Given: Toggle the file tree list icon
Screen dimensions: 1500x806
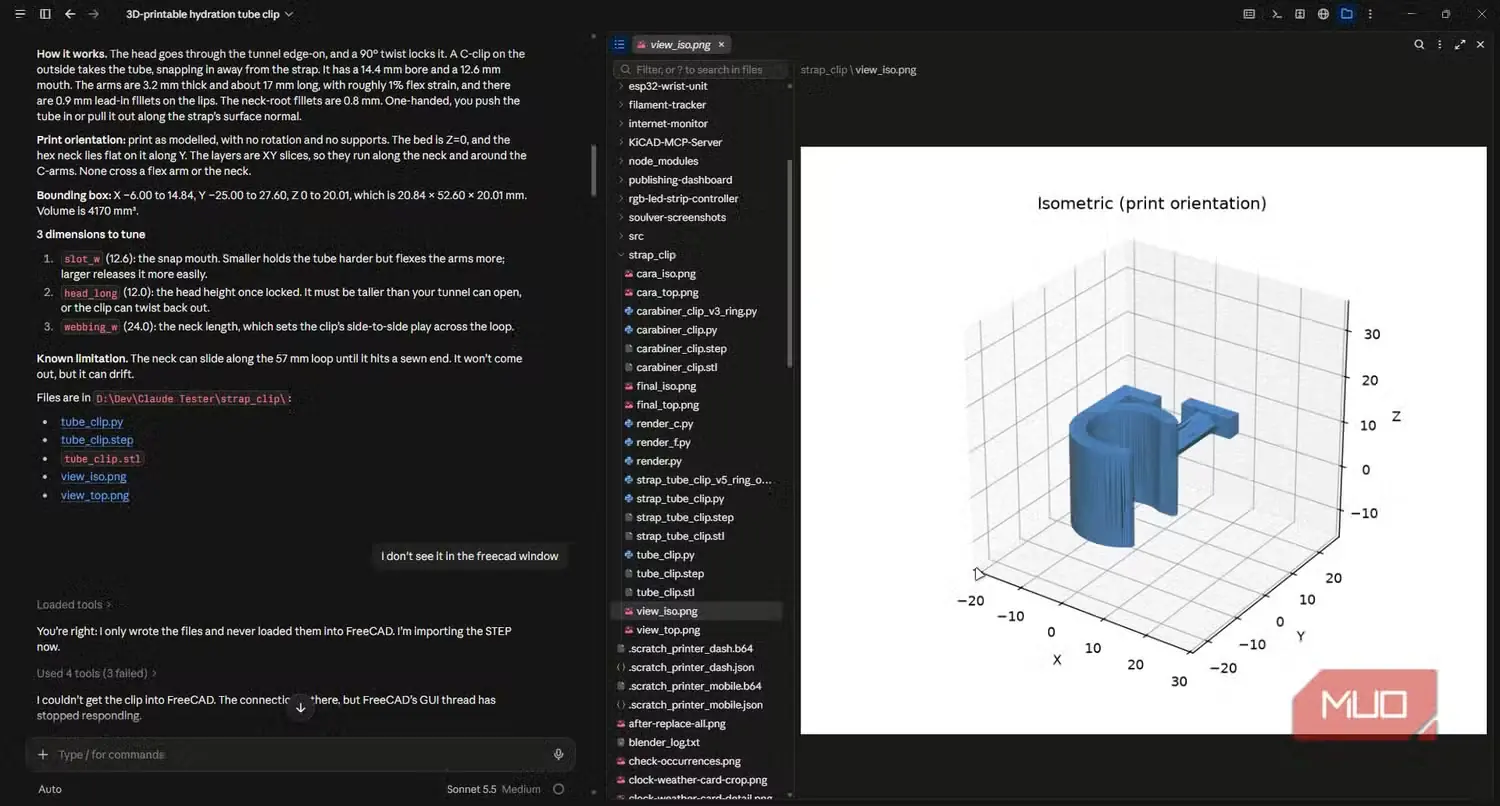Looking at the screenshot, I should pyautogui.click(x=619, y=44).
